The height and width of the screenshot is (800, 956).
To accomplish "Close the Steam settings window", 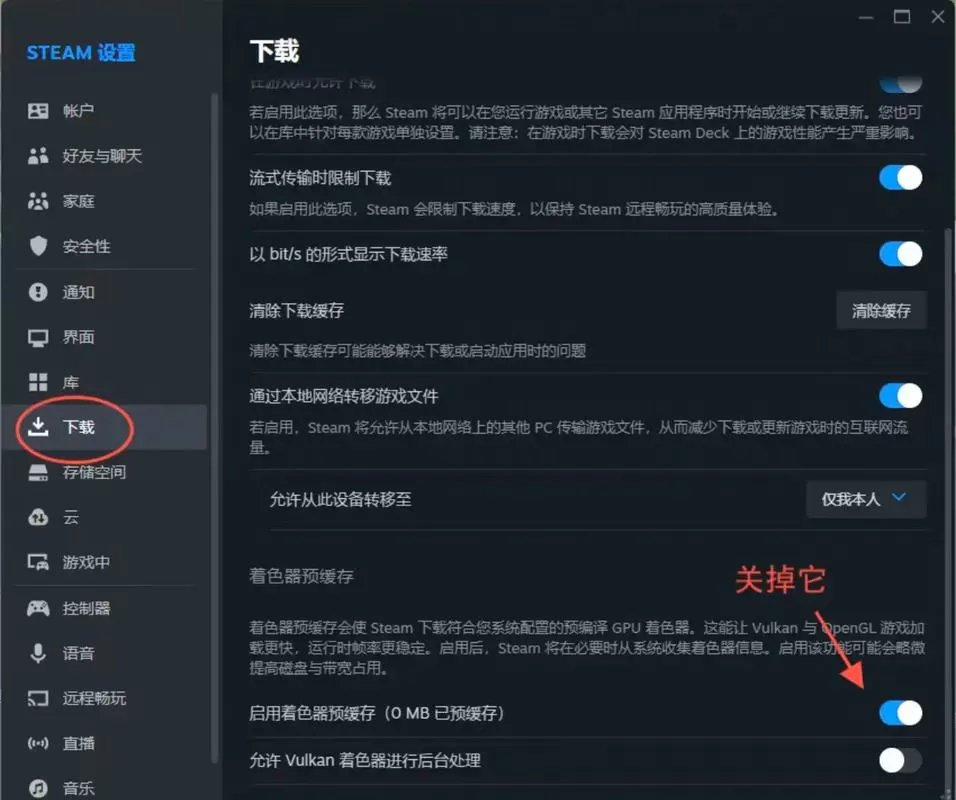I will click(938, 17).
